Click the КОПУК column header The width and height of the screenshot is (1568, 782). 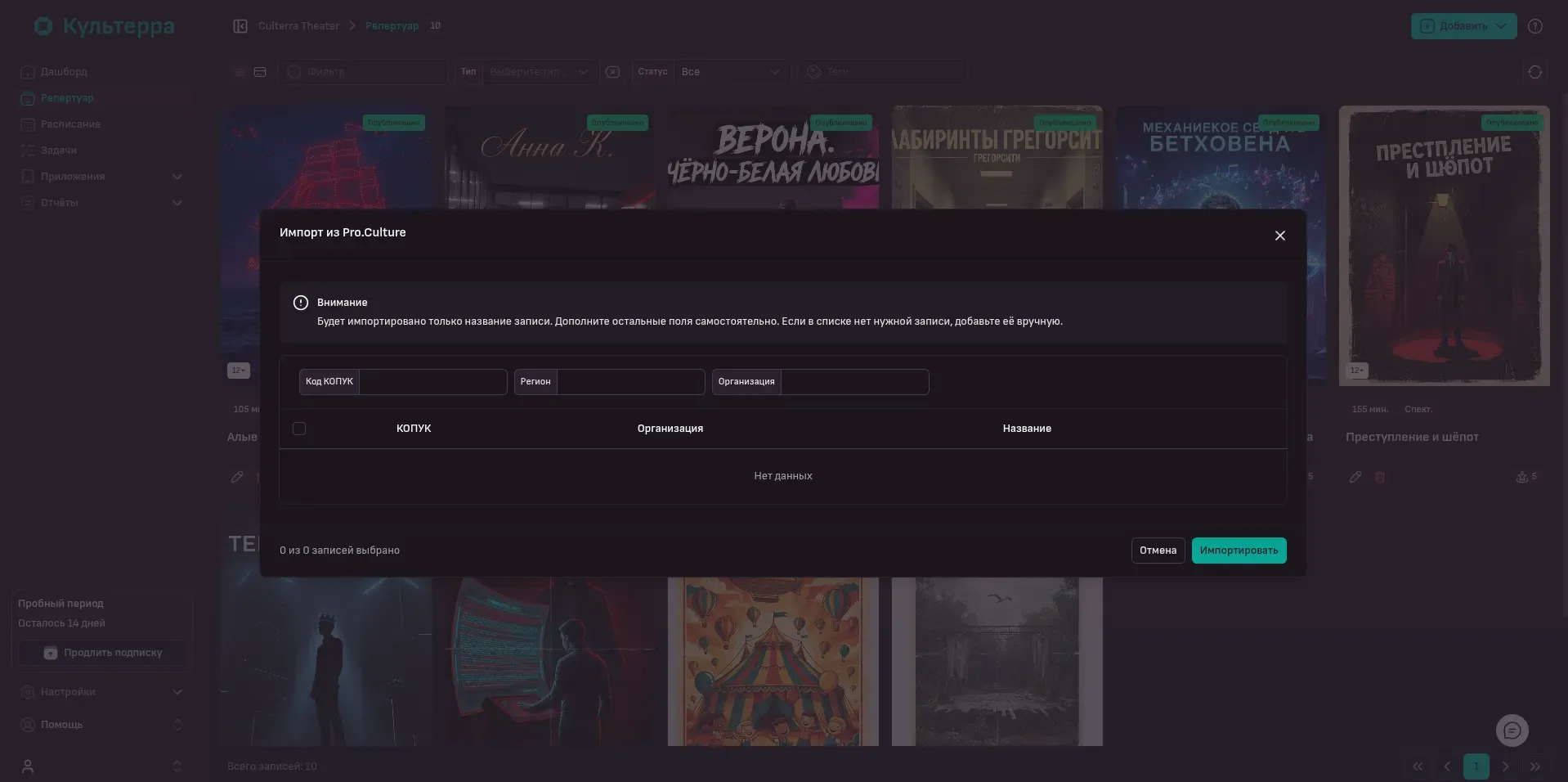coord(414,429)
